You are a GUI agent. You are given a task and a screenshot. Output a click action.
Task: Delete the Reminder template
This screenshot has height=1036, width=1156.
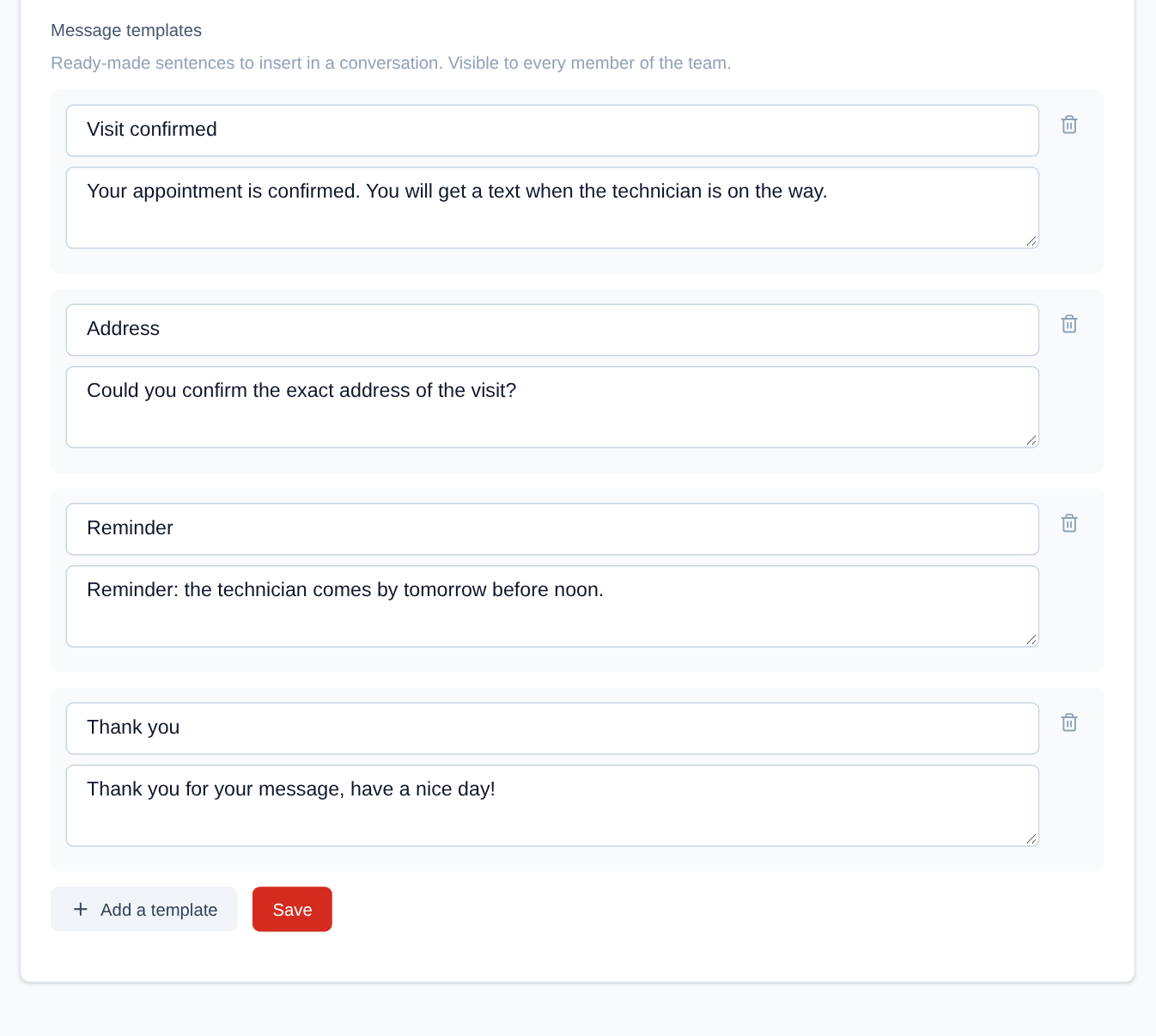click(1069, 523)
